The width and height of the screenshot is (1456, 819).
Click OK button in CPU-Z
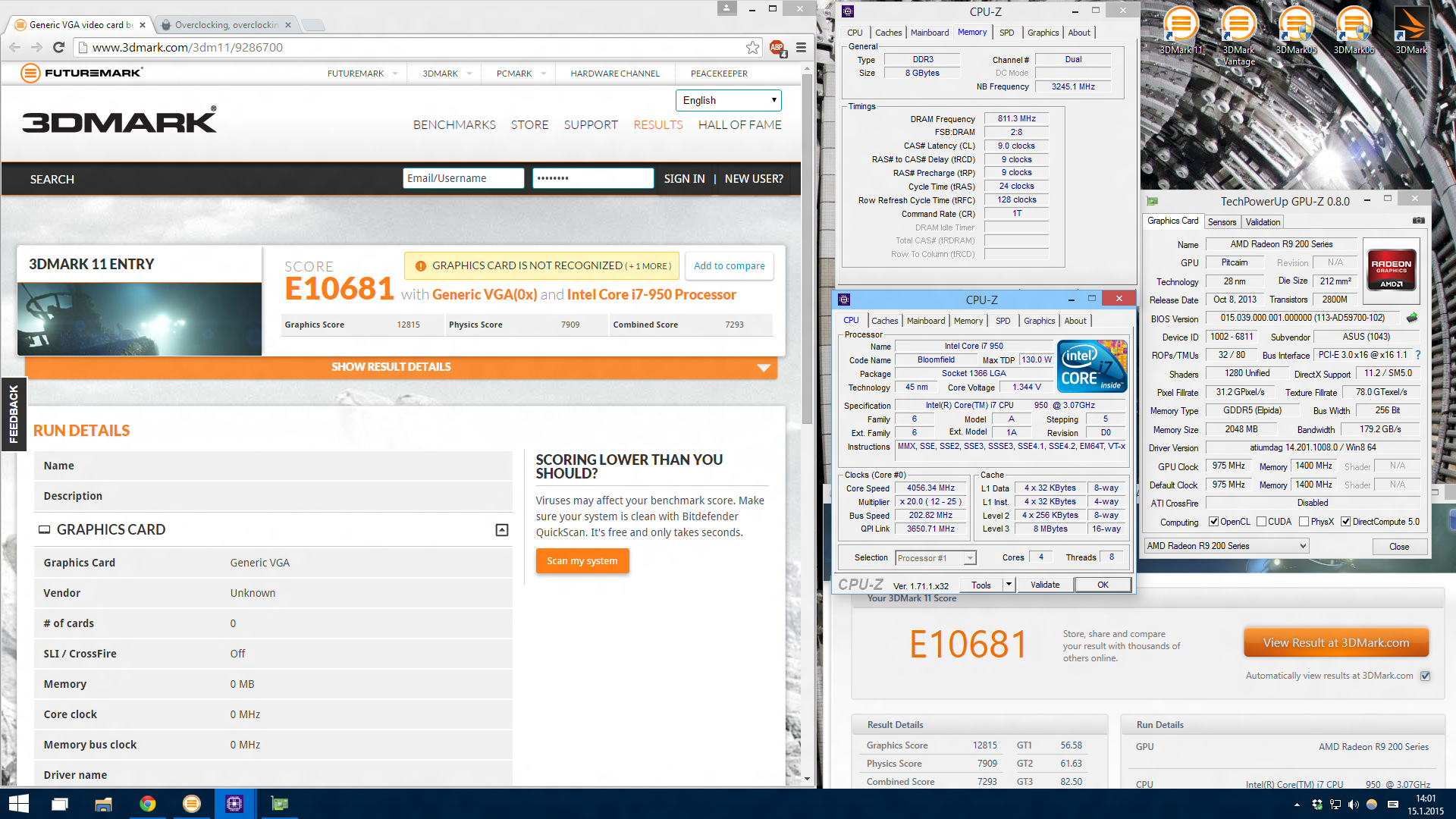click(x=1103, y=585)
